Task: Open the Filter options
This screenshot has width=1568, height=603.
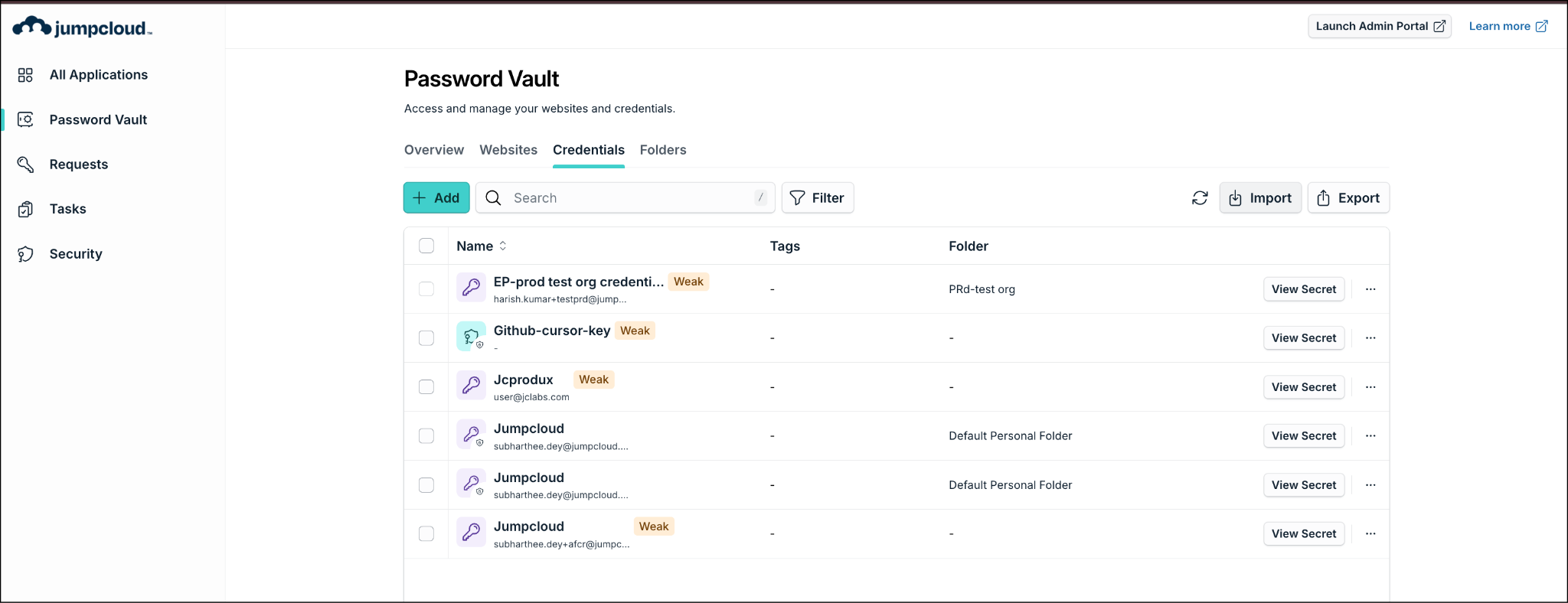Action: coord(818,198)
